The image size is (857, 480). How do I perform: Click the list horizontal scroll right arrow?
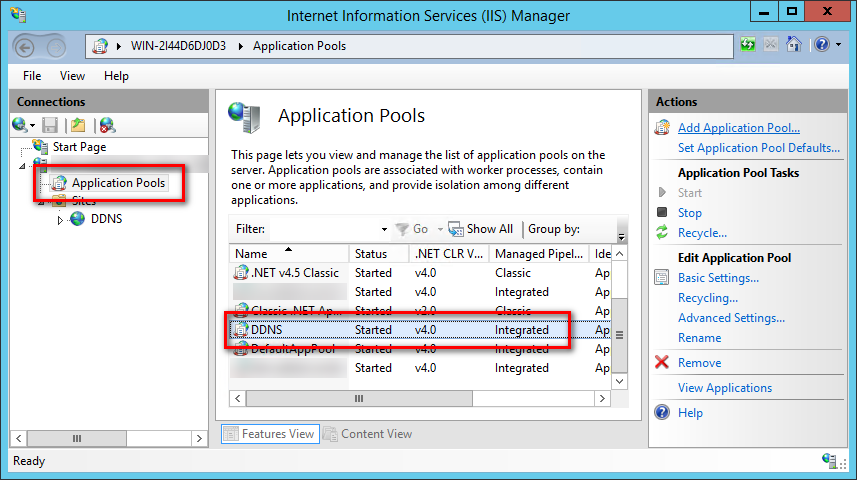point(602,399)
